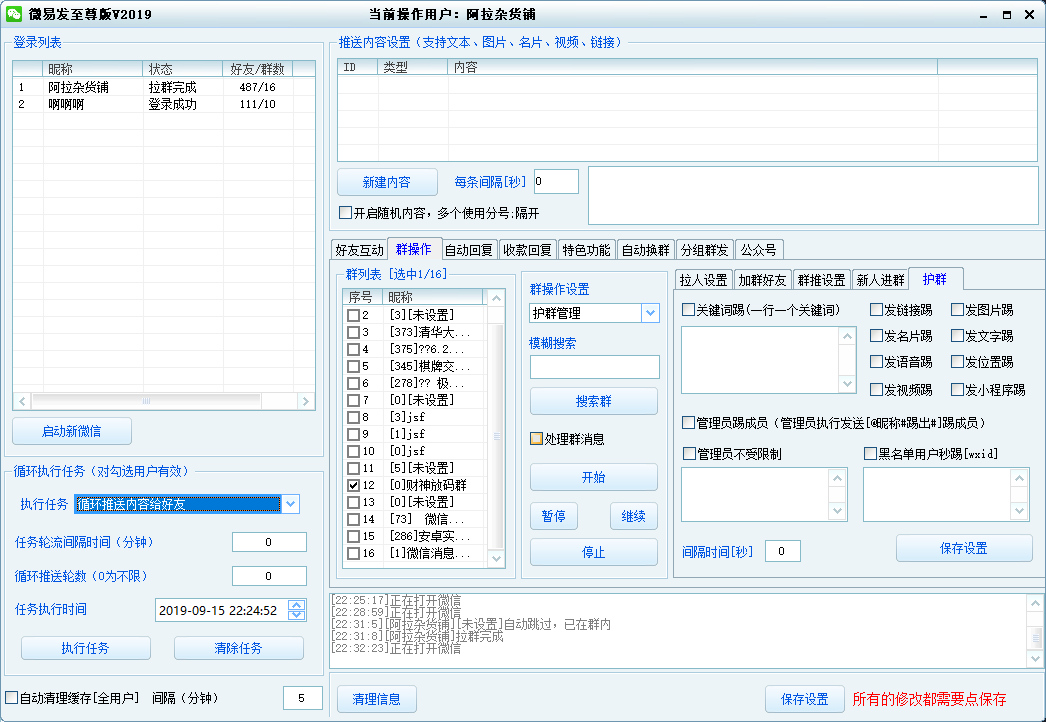
Task: Click the bottom 保存设置 button beside red text
Action: (805, 699)
